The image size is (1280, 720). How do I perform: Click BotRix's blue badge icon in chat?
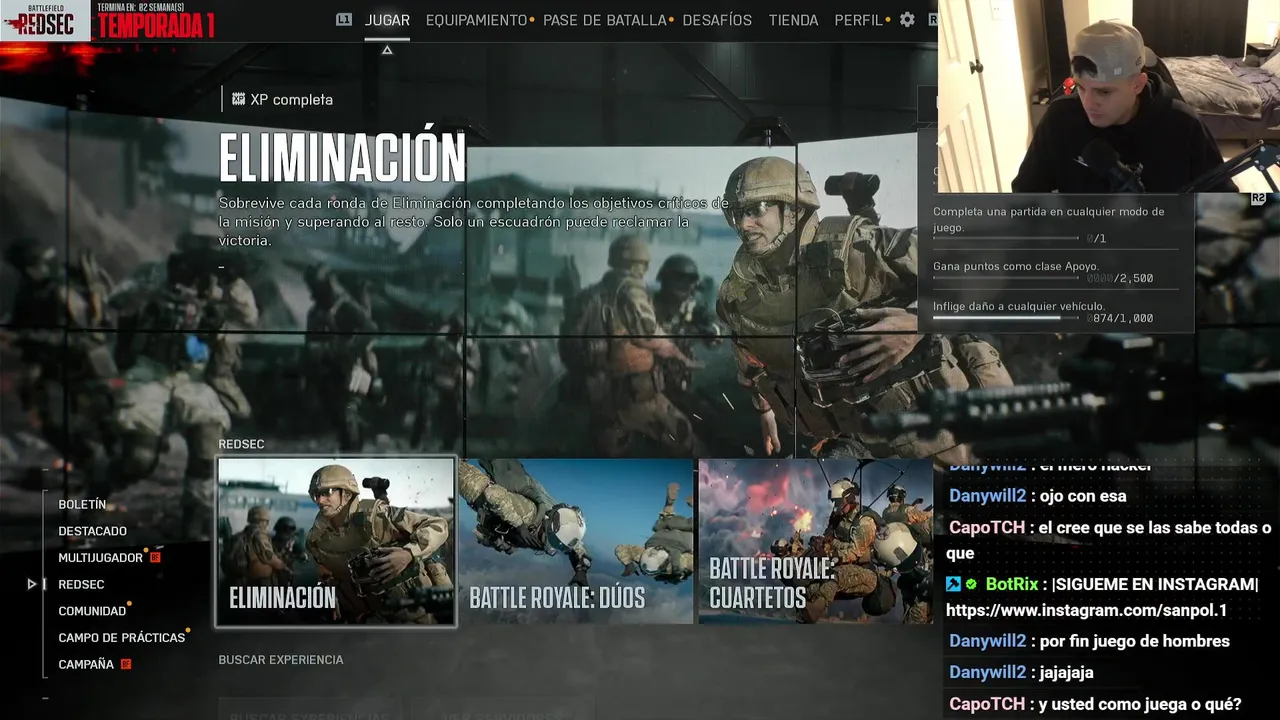[954, 584]
